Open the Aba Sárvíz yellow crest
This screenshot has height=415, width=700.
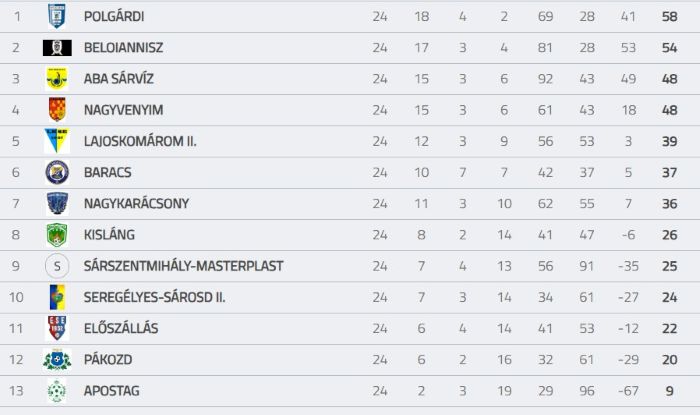tap(57, 79)
